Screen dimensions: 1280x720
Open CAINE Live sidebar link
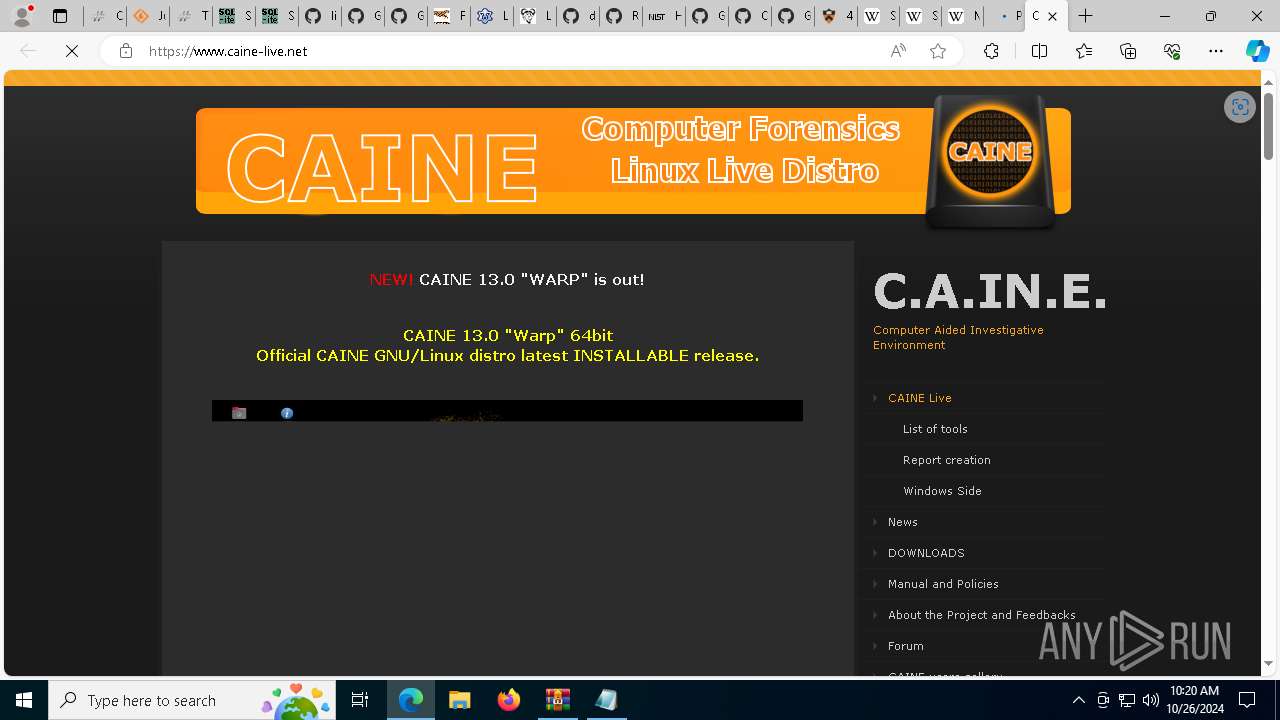pos(919,398)
